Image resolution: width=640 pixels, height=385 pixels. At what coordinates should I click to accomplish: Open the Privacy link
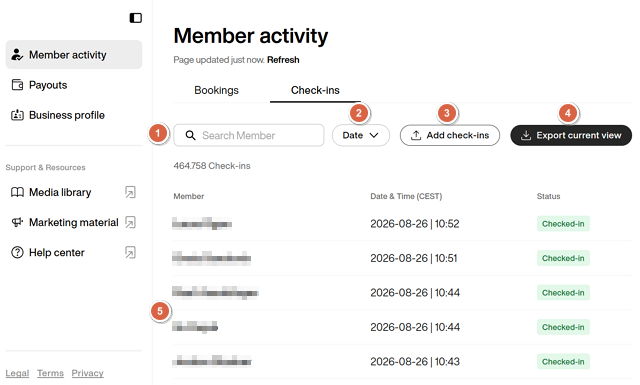click(87, 373)
